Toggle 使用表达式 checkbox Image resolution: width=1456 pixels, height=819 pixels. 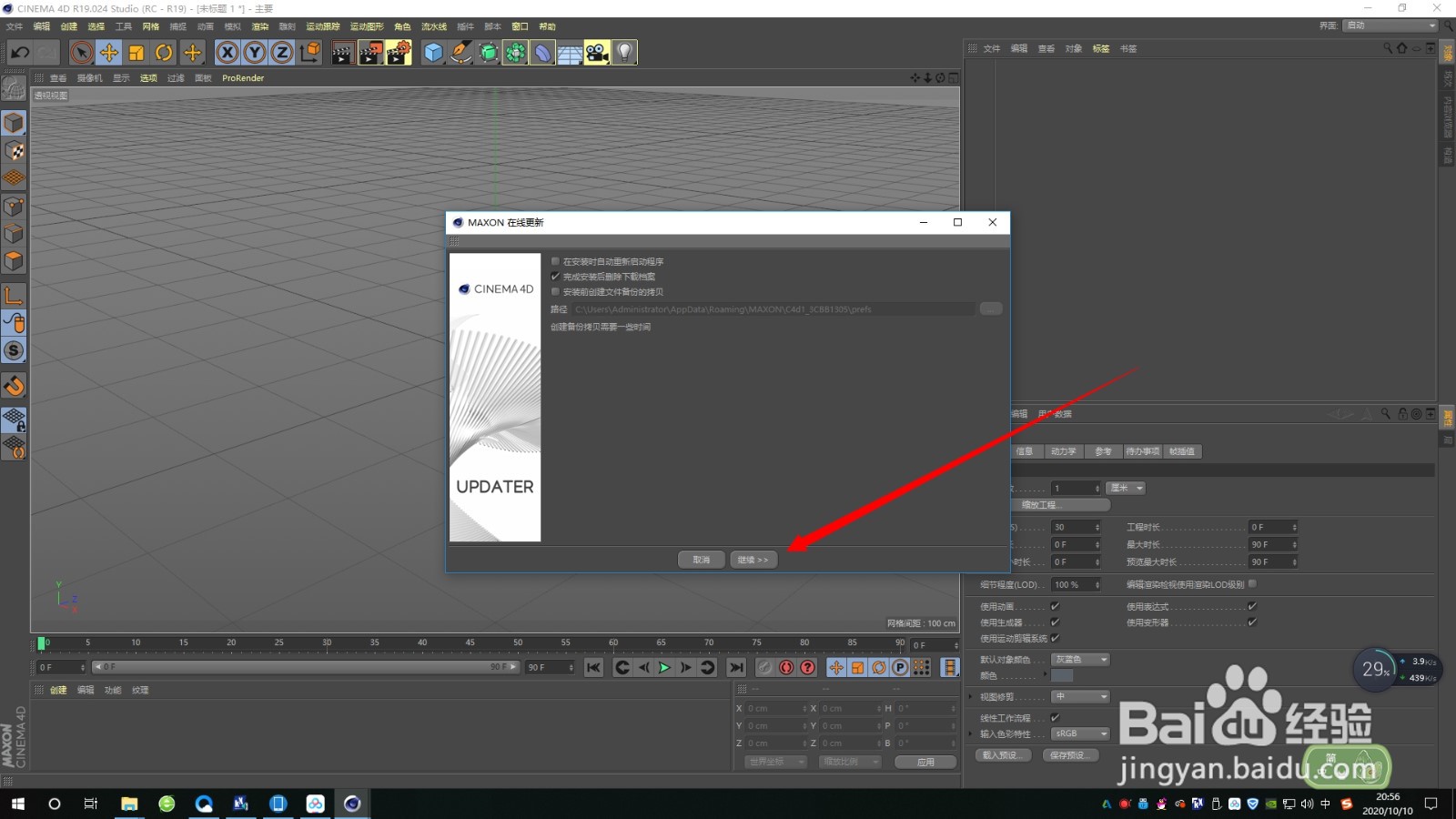click(1252, 606)
